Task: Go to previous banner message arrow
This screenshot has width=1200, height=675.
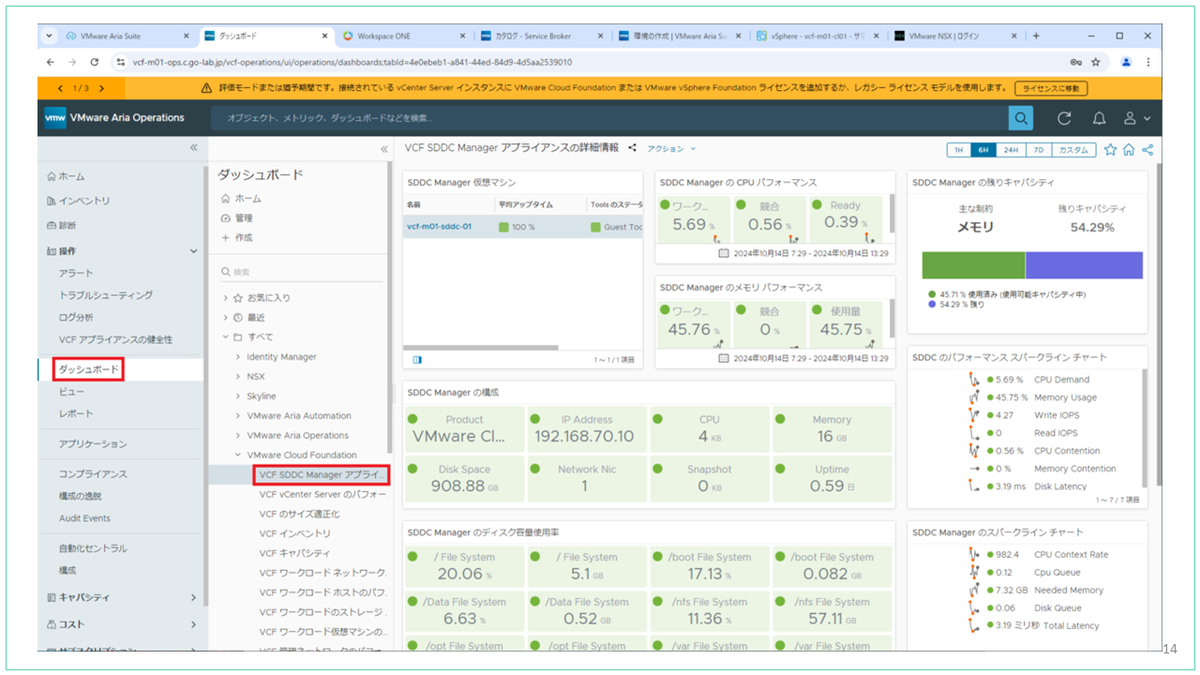Action: tap(60, 88)
